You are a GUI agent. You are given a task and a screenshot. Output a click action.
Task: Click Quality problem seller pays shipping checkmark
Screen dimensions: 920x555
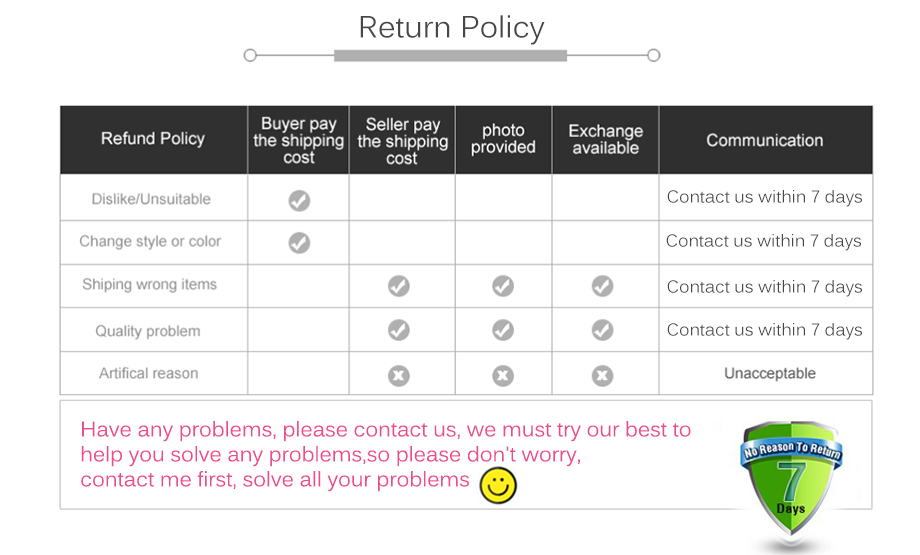[399, 330]
